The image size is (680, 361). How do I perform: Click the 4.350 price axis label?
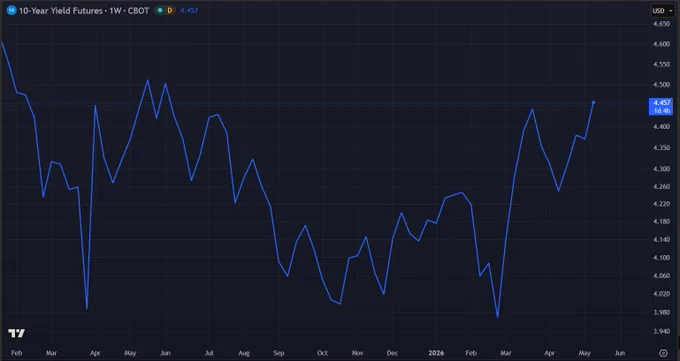point(661,148)
